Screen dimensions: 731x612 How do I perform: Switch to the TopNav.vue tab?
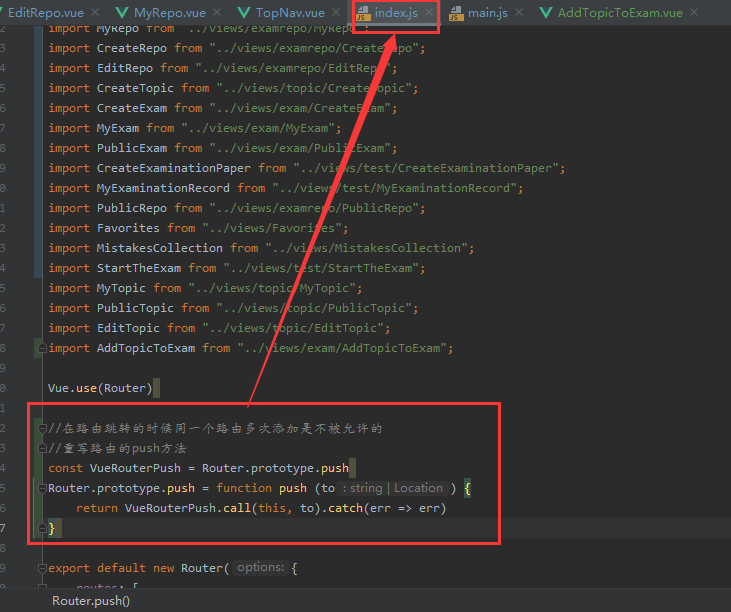(x=290, y=13)
